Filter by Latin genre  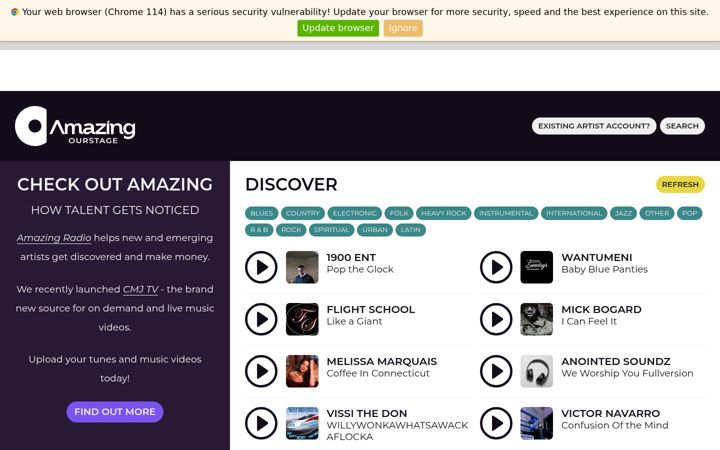click(410, 230)
